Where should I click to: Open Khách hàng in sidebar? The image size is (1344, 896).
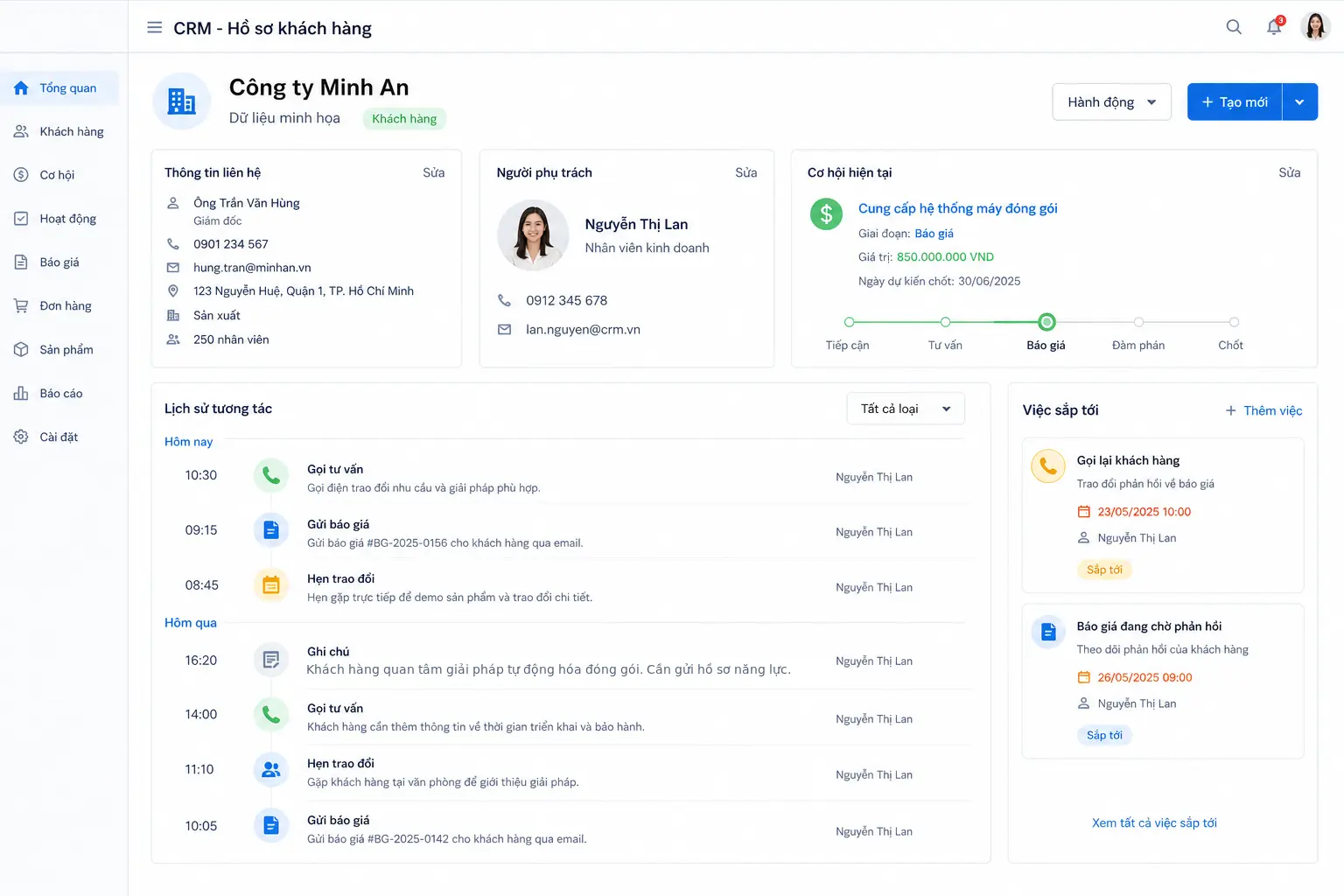pos(59,131)
